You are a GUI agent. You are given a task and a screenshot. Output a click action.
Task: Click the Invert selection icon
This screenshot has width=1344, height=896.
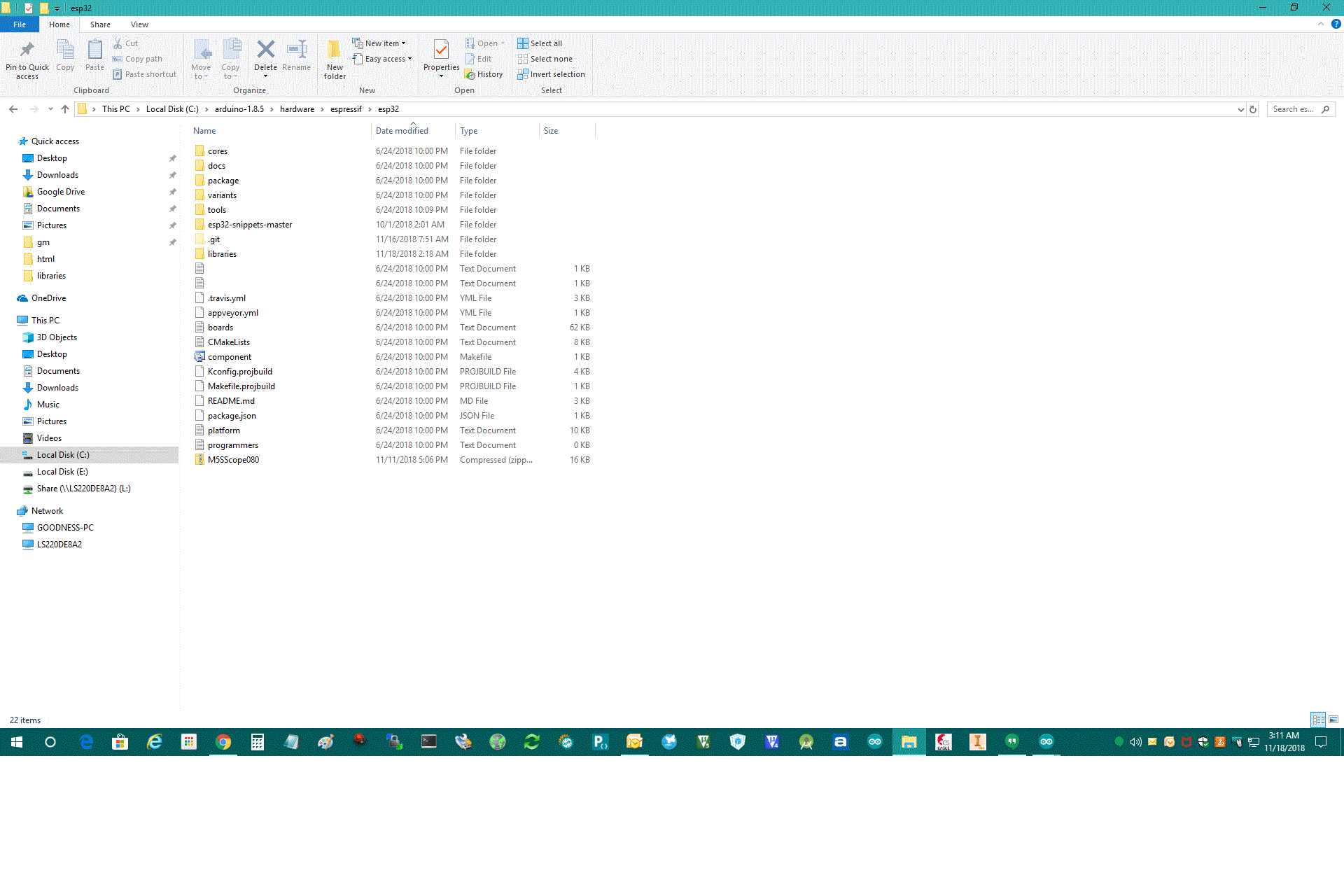click(551, 73)
